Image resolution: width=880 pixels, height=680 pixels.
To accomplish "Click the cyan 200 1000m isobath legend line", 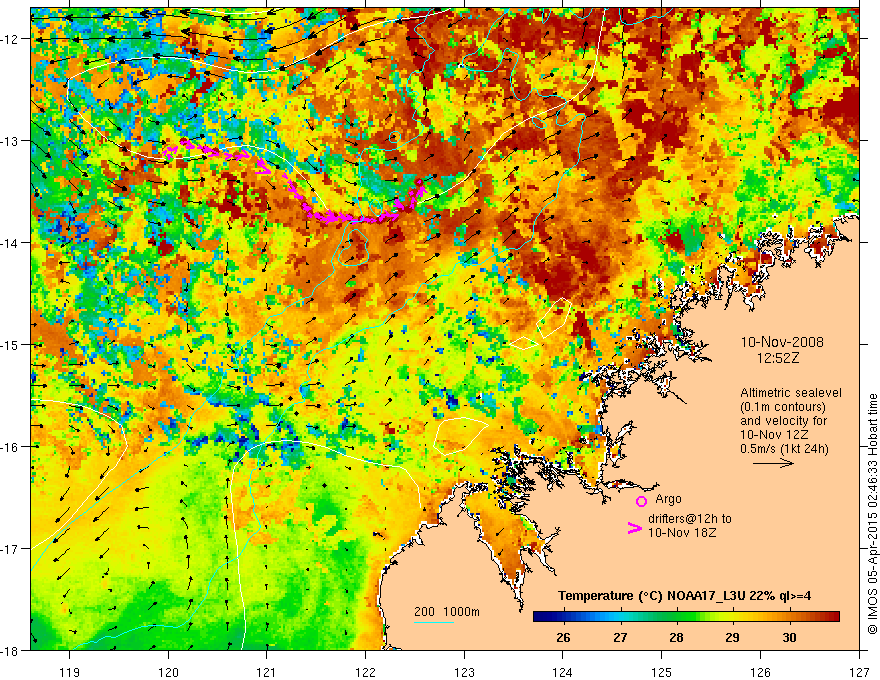I will point(434,622).
